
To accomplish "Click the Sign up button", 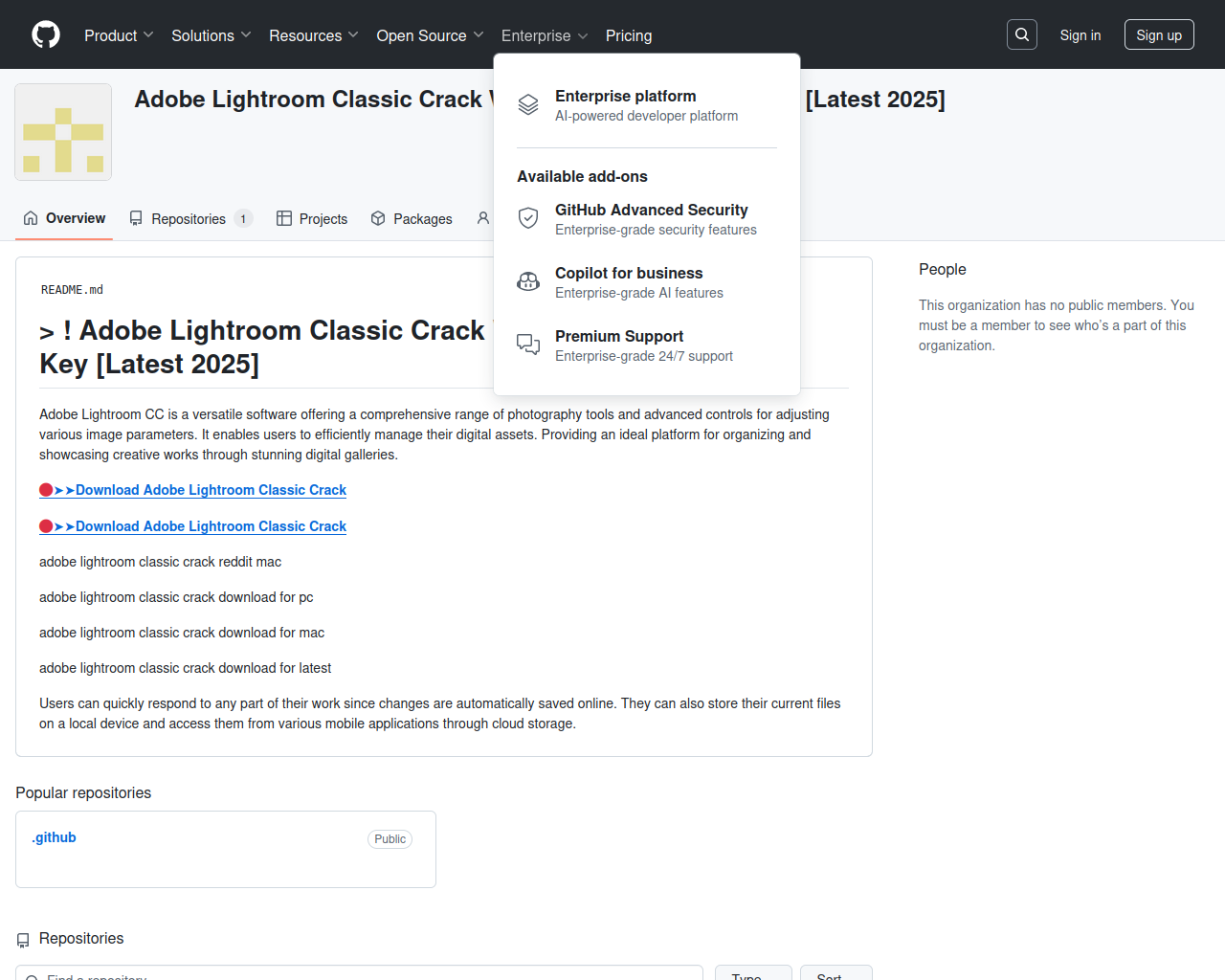I will click(x=1159, y=34).
